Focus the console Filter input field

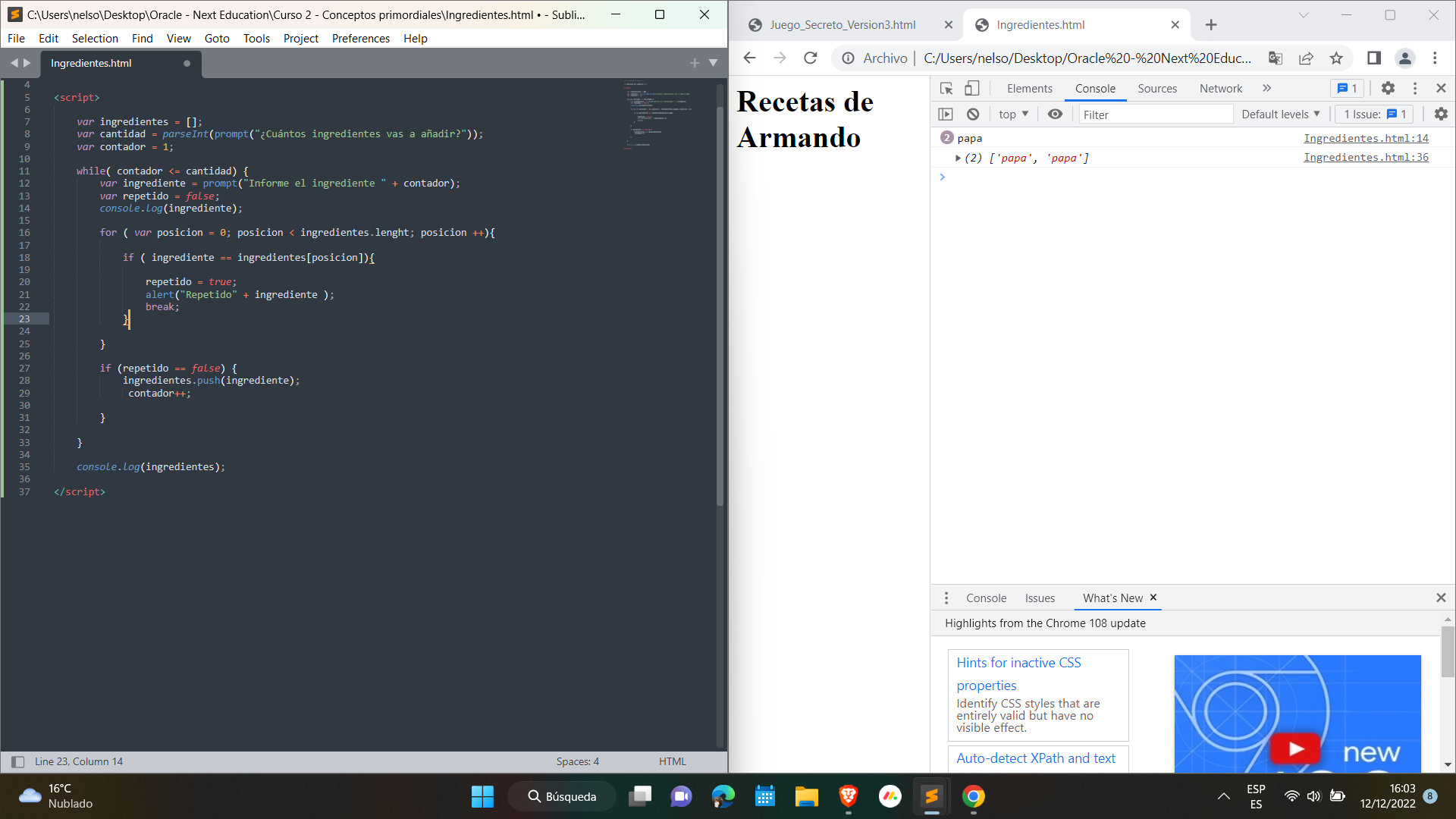(x=1156, y=115)
